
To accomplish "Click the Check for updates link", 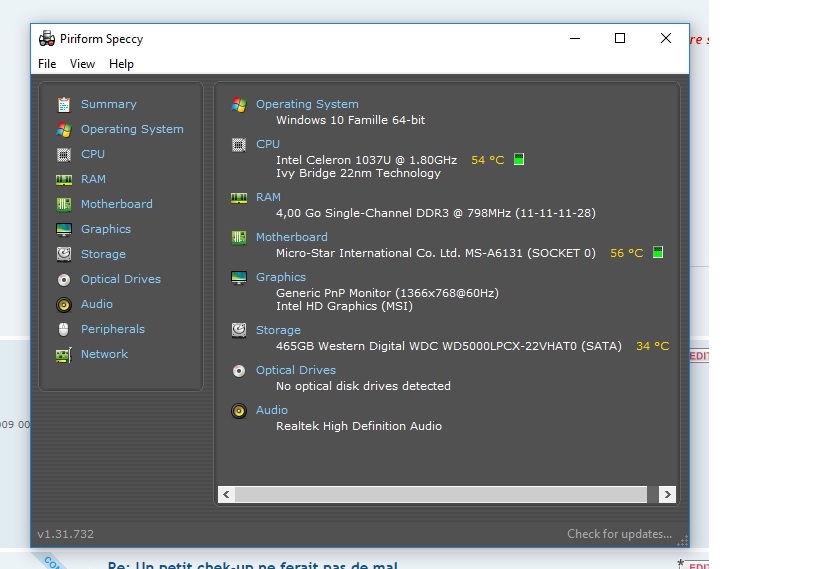I will click(619, 534).
